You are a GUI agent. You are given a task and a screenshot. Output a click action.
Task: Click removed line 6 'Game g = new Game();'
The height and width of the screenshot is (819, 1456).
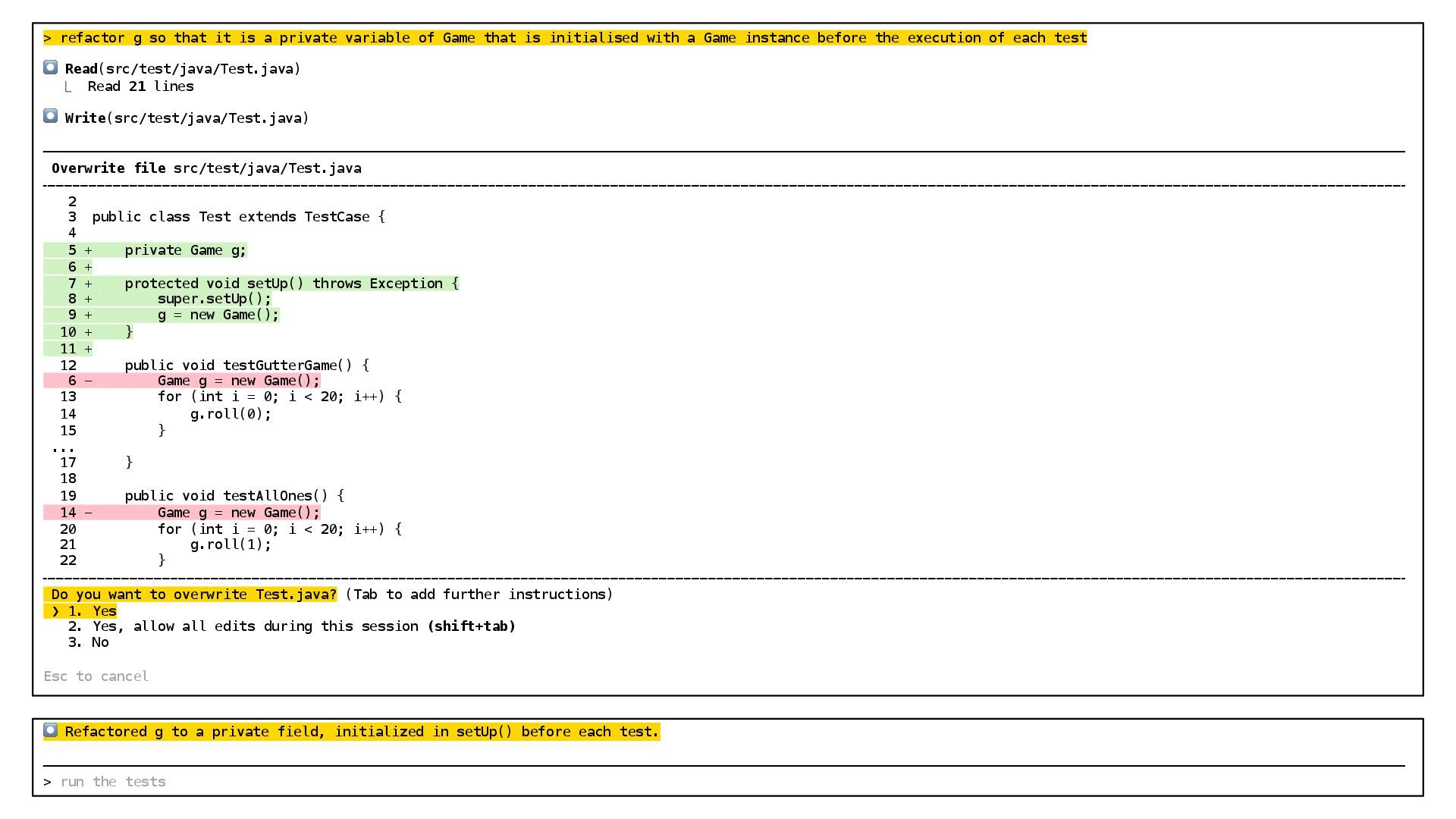click(238, 381)
